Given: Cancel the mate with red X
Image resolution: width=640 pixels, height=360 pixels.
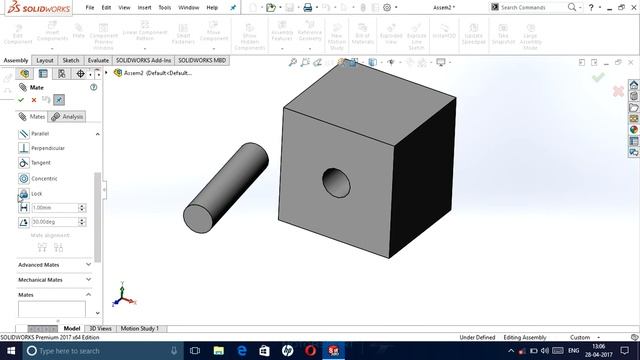Looking at the screenshot, I should pos(34,100).
